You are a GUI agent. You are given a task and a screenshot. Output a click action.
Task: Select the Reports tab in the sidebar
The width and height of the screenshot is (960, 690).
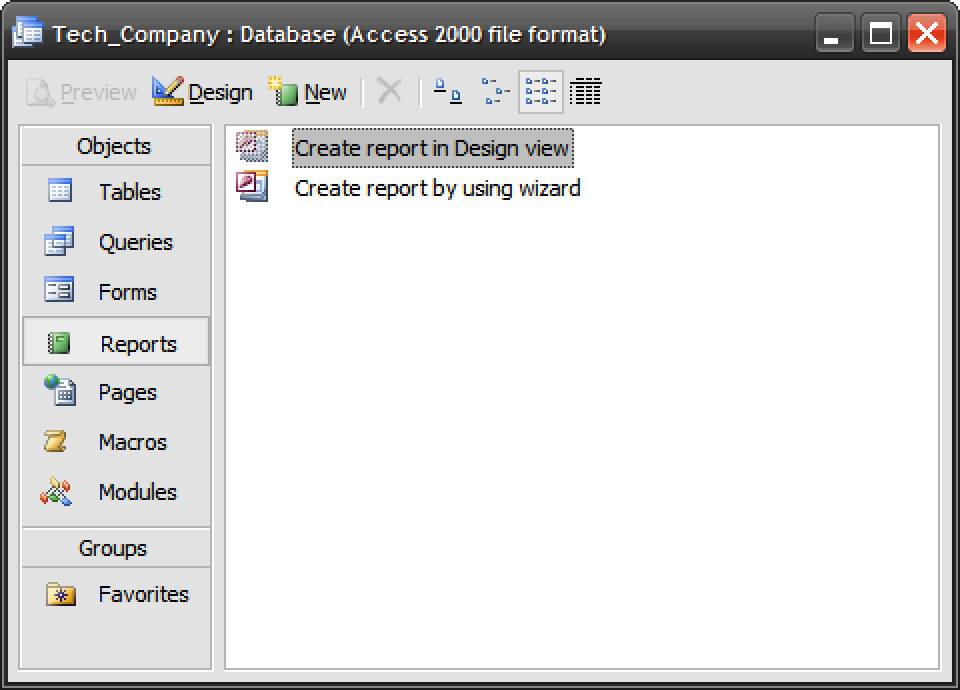129,342
